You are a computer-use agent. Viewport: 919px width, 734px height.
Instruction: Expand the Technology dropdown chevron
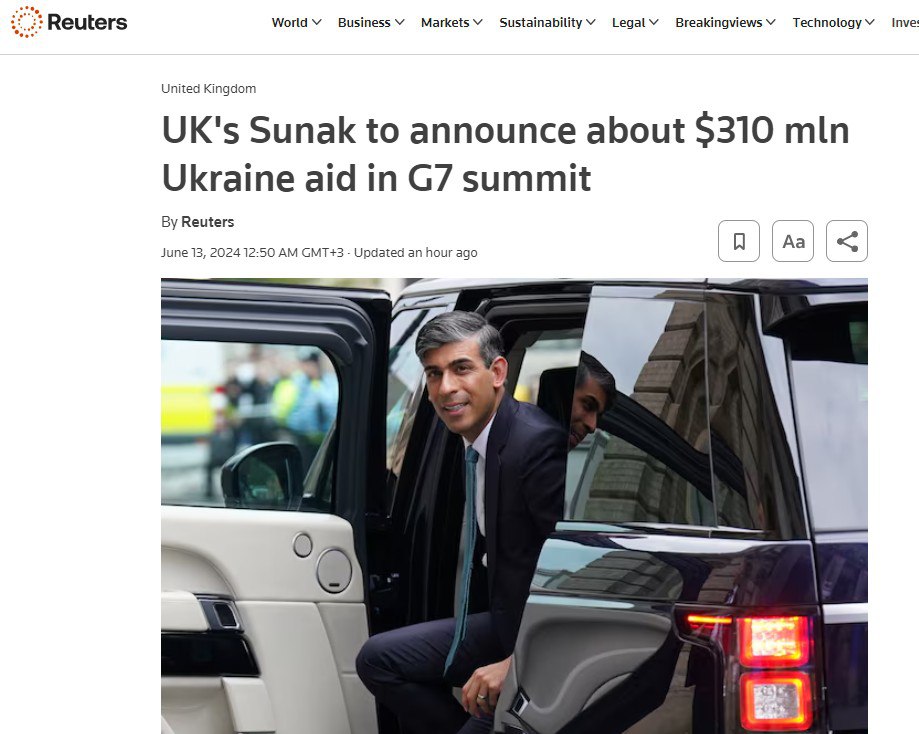[x=870, y=22]
